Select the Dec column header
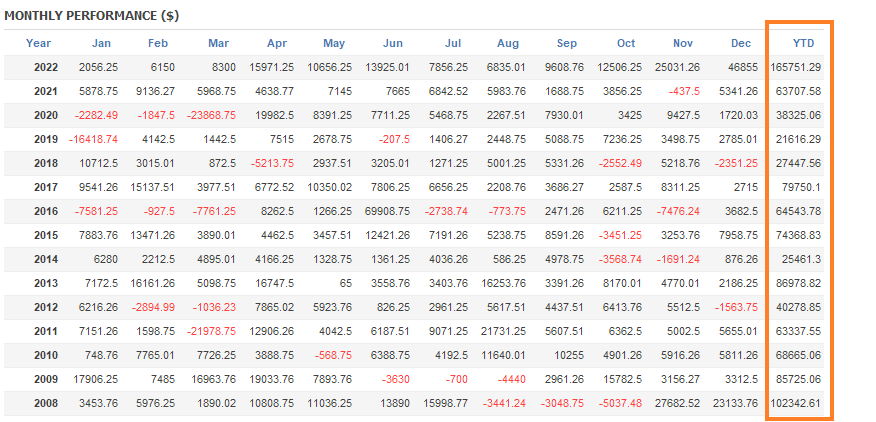Viewport: 876px width, 422px height. point(741,43)
